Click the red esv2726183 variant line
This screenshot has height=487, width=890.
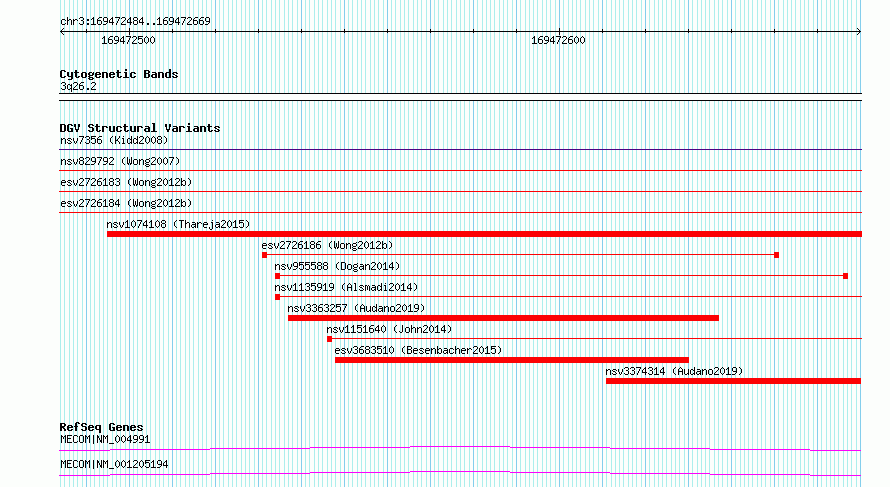[460, 192]
